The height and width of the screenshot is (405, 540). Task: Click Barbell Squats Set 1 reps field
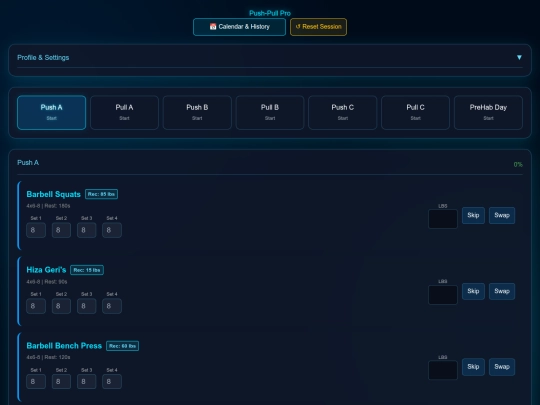[x=36, y=230]
